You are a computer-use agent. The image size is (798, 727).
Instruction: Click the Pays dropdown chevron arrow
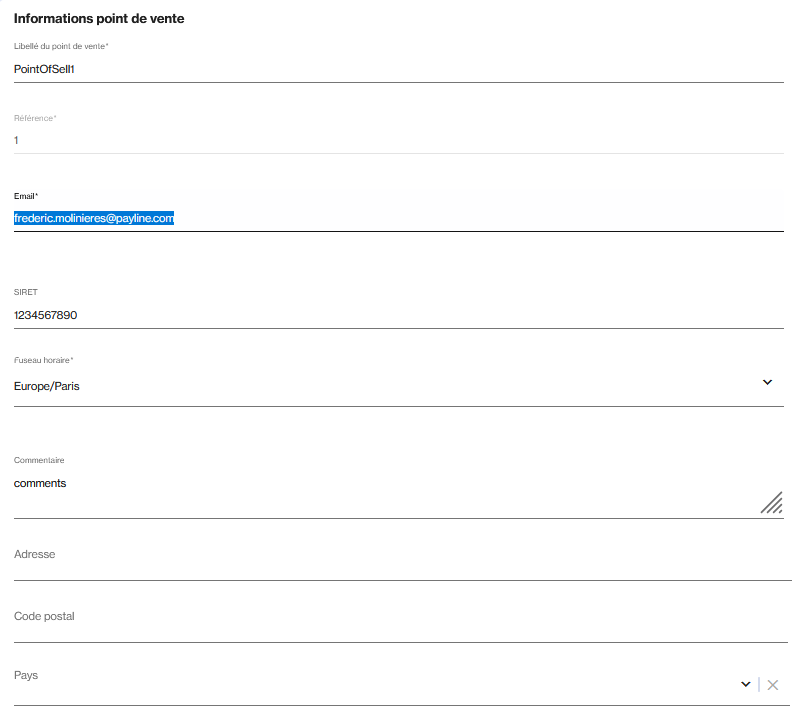click(745, 684)
